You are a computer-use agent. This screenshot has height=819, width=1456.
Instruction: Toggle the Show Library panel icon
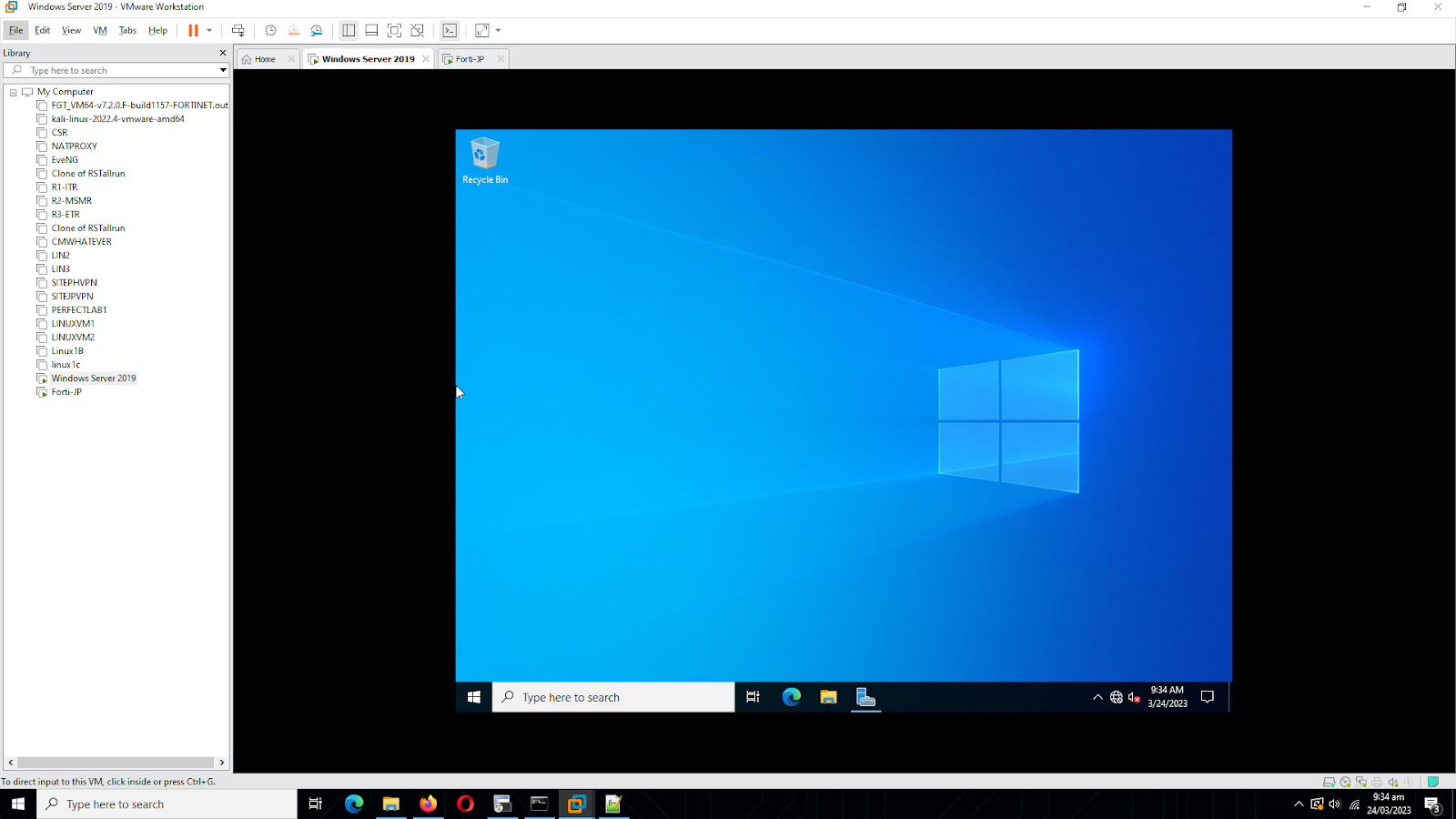coord(349,30)
